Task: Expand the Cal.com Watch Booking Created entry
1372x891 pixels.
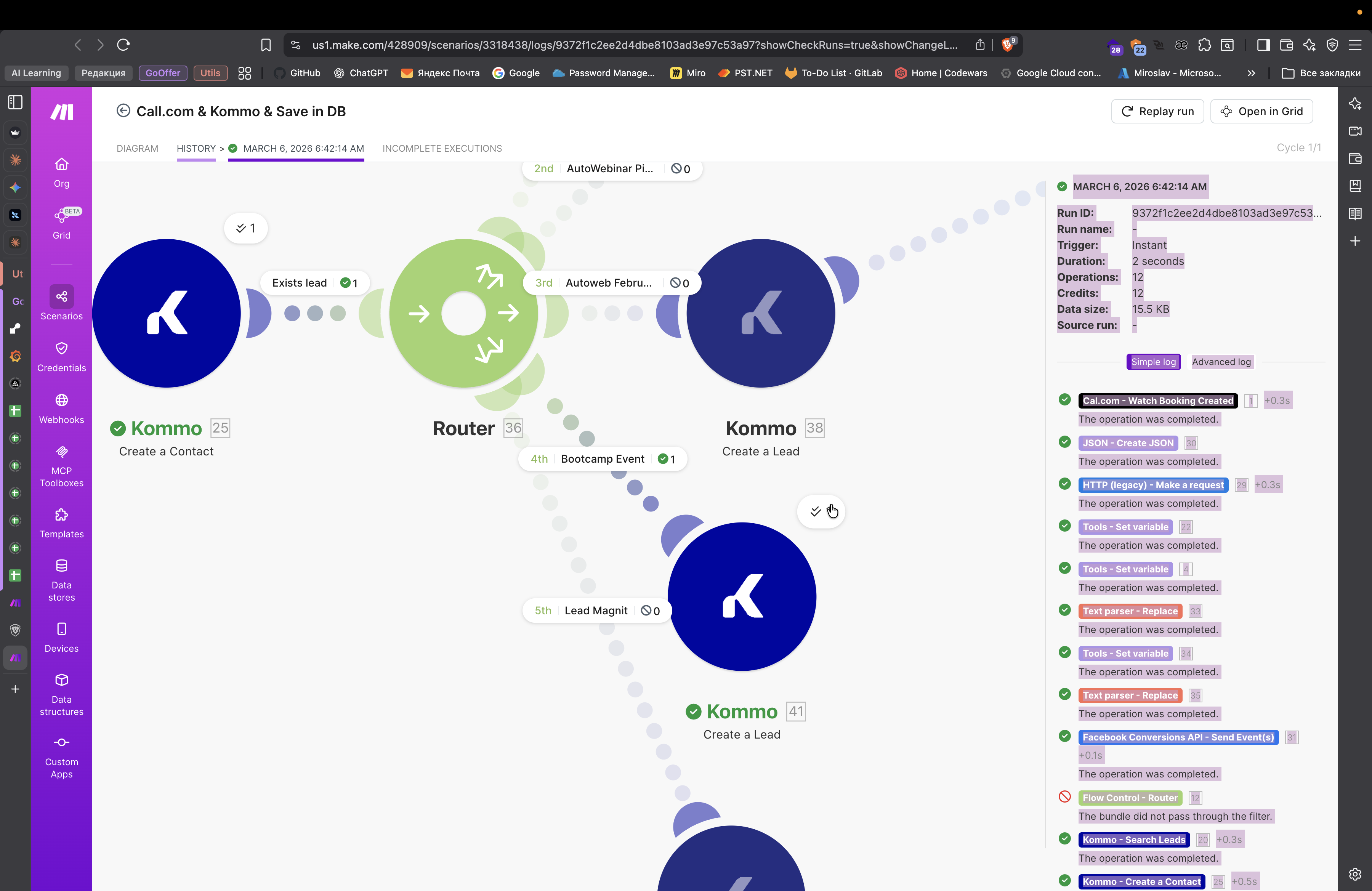Action: (1157, 401)
